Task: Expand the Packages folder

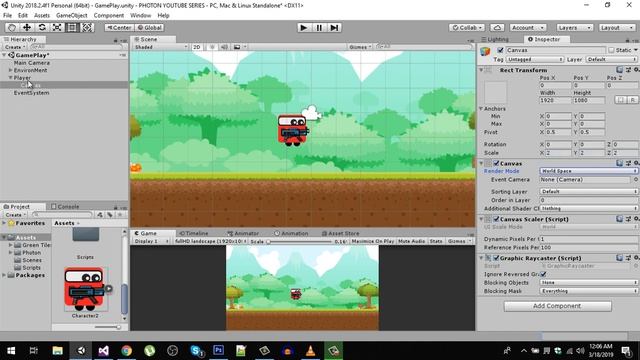Action: click(x=4, y=275)
